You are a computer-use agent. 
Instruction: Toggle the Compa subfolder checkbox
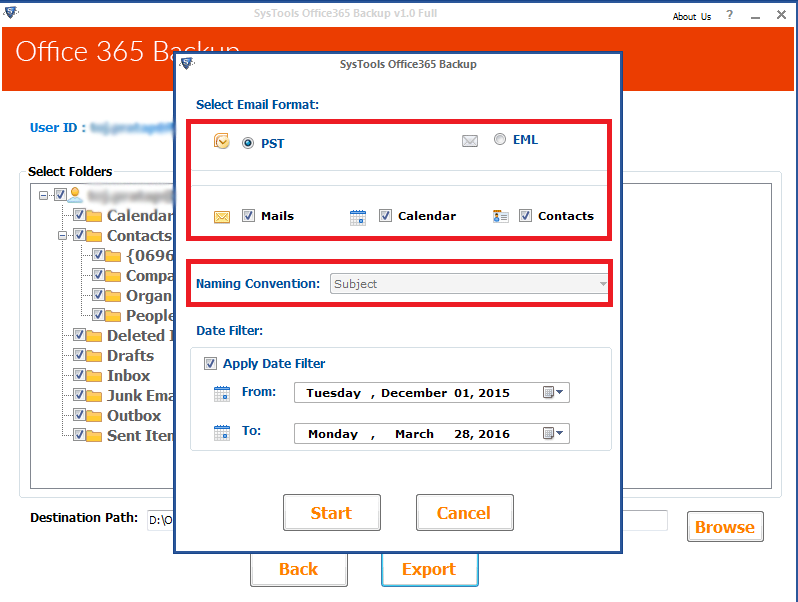98,275
